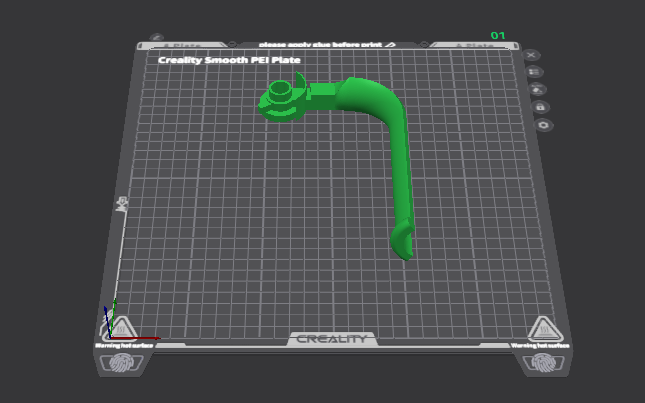Click the pencil icon to edit plate name
Viewport: 645px width, 403px height.
pyautogui.click(x=156, y=37)
